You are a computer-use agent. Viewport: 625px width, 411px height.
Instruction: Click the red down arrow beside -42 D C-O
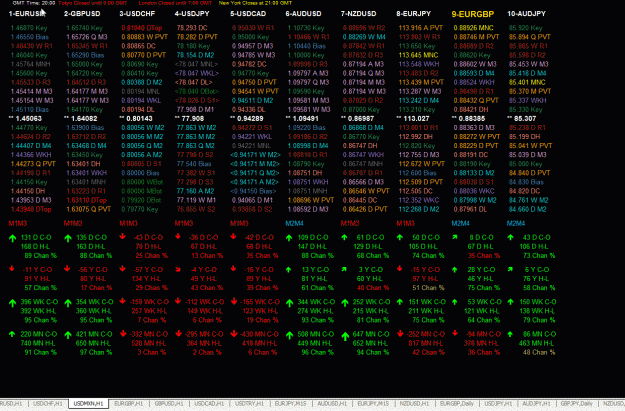tap(233, 236)
